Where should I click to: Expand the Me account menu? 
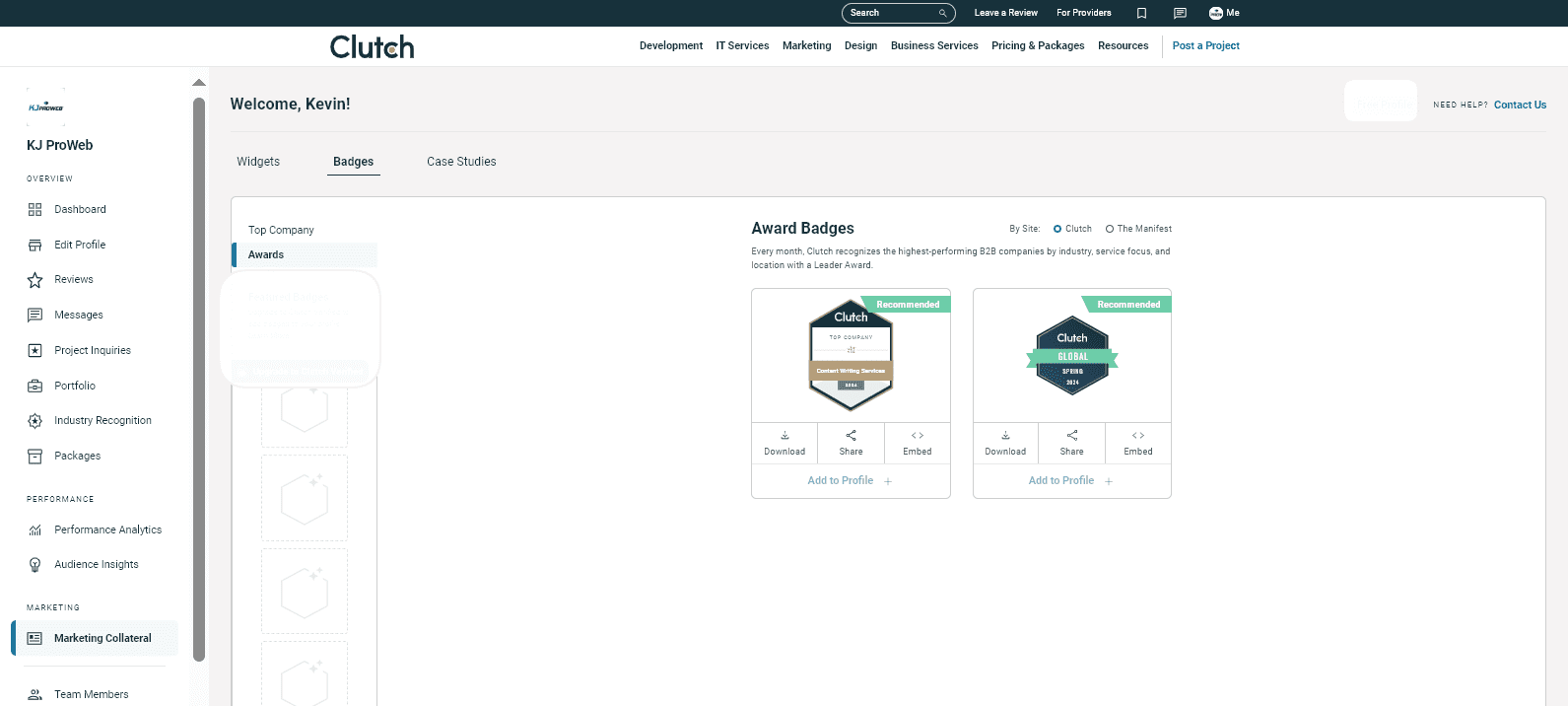(x=1224, y=13)
